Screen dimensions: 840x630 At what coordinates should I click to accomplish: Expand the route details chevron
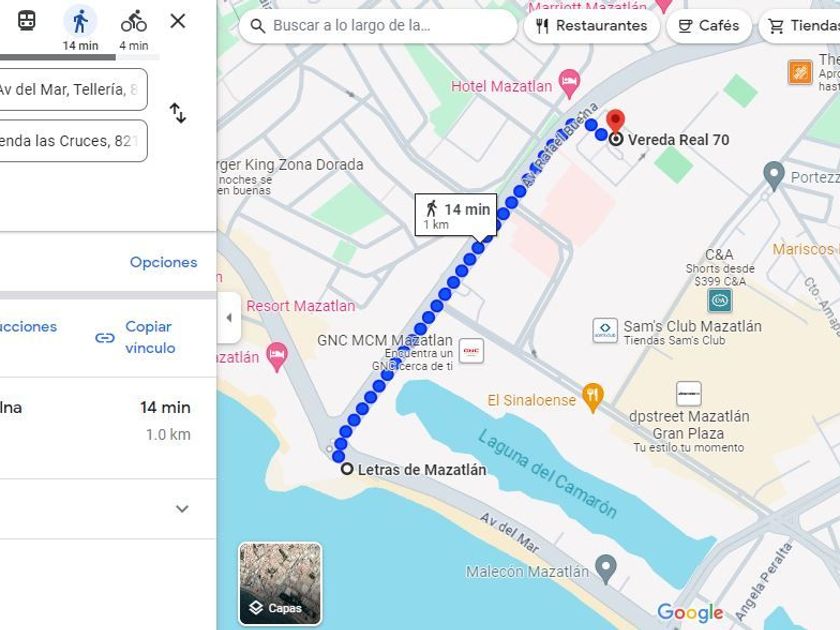click(182, 508)
